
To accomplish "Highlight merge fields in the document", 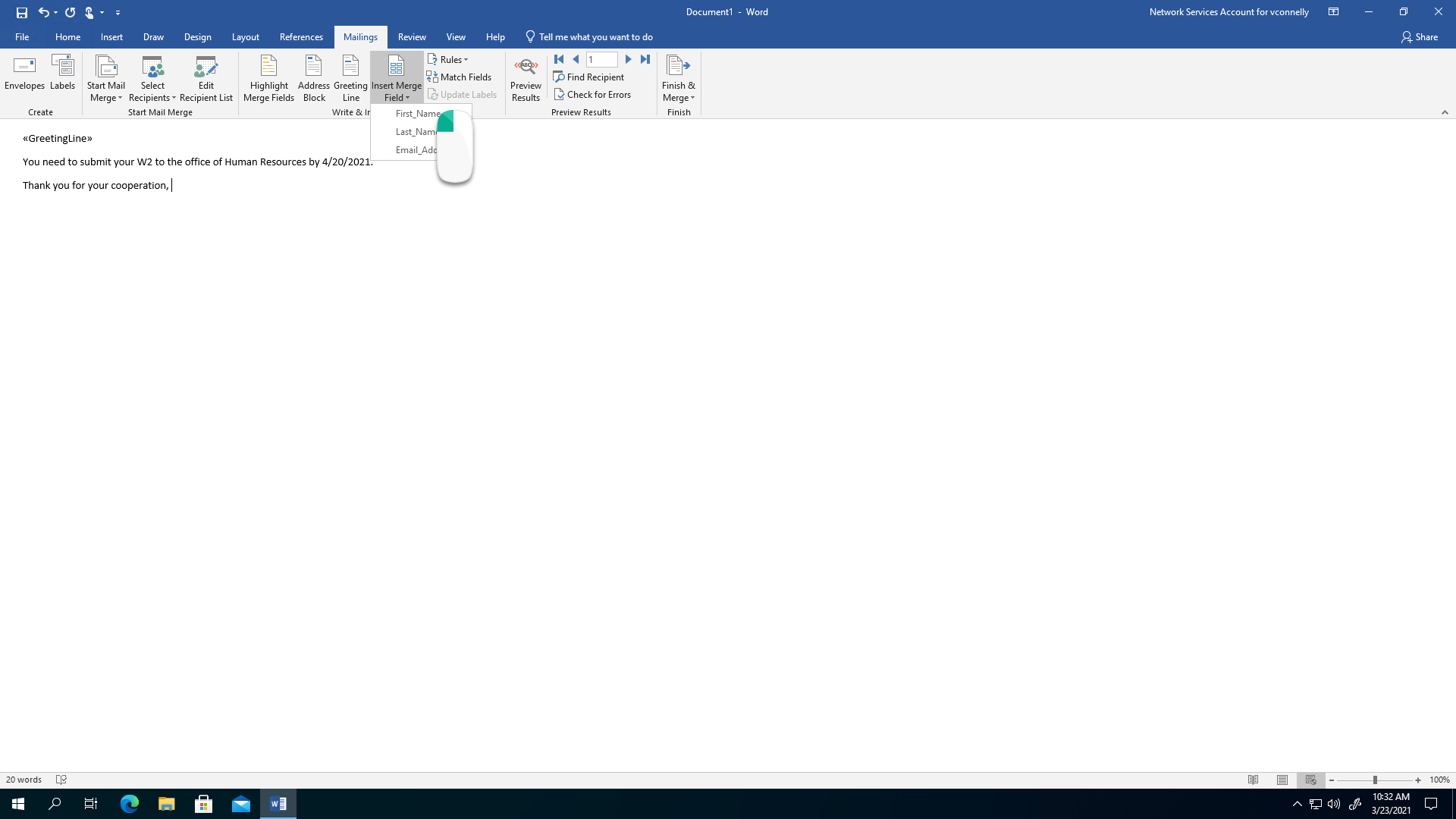I will pos(268,78).
